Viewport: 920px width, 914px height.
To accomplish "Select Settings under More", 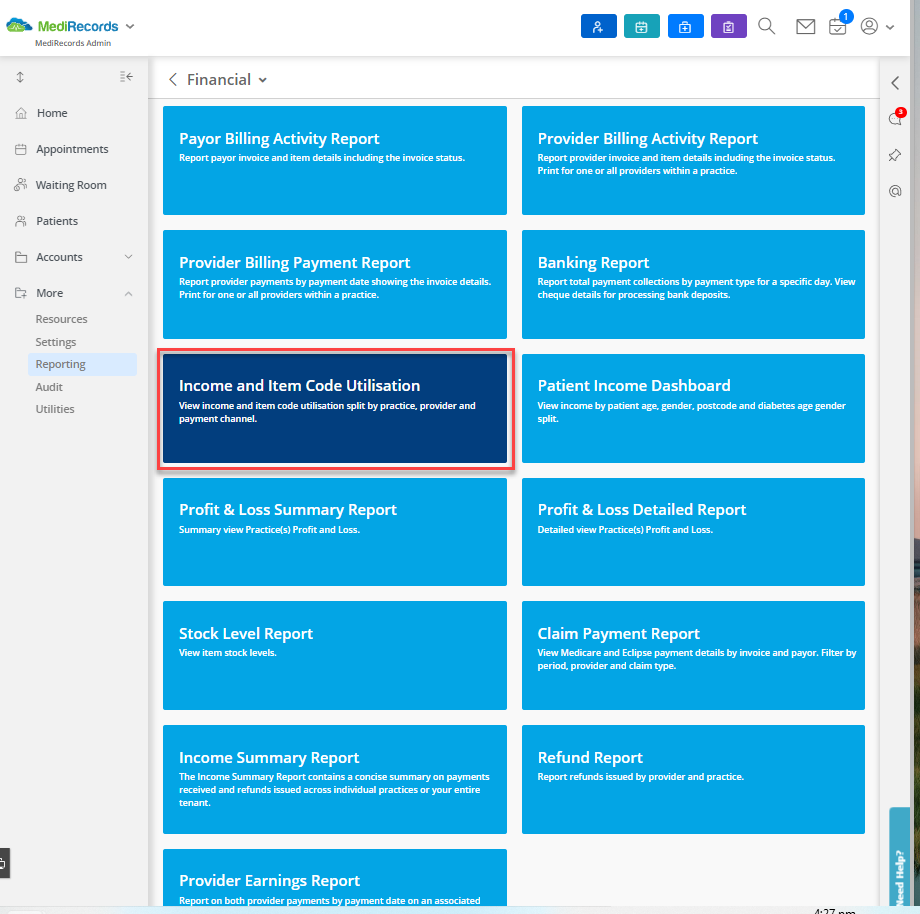I will (x=56, y=342).
